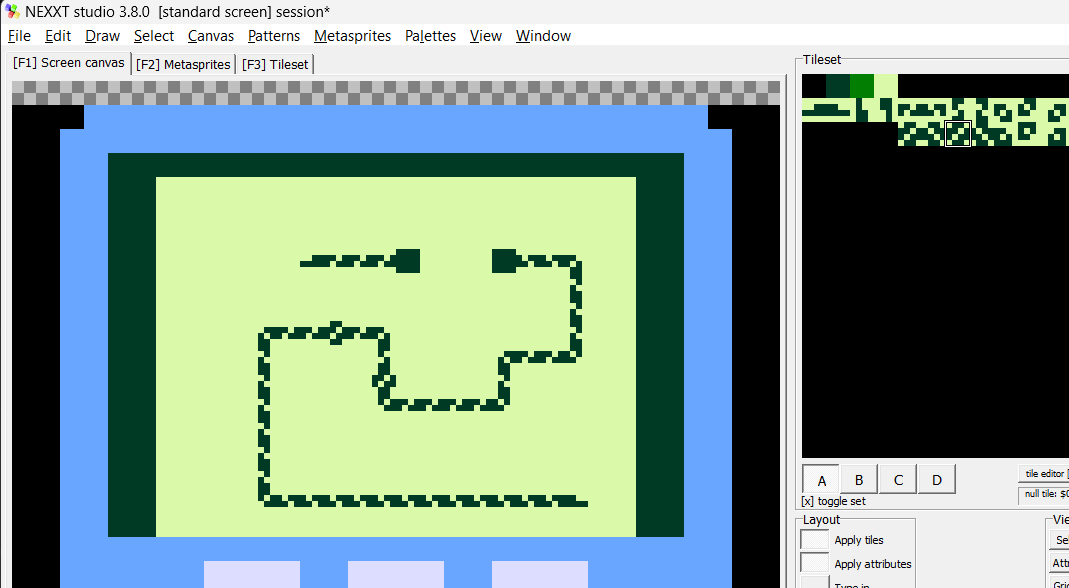
Task: Toggle the Apply tiles option
Action: (x=814, y=540)
